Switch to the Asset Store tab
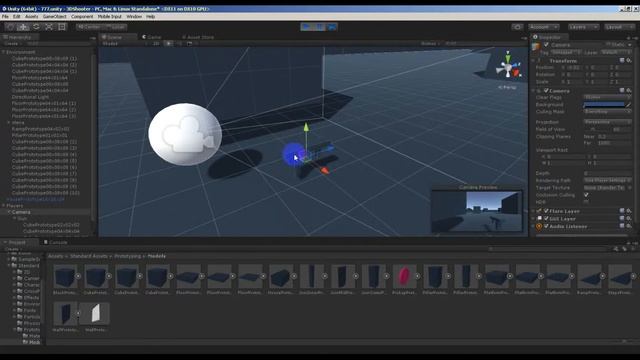The image size is (640, 360). click(x=198, y=37)
